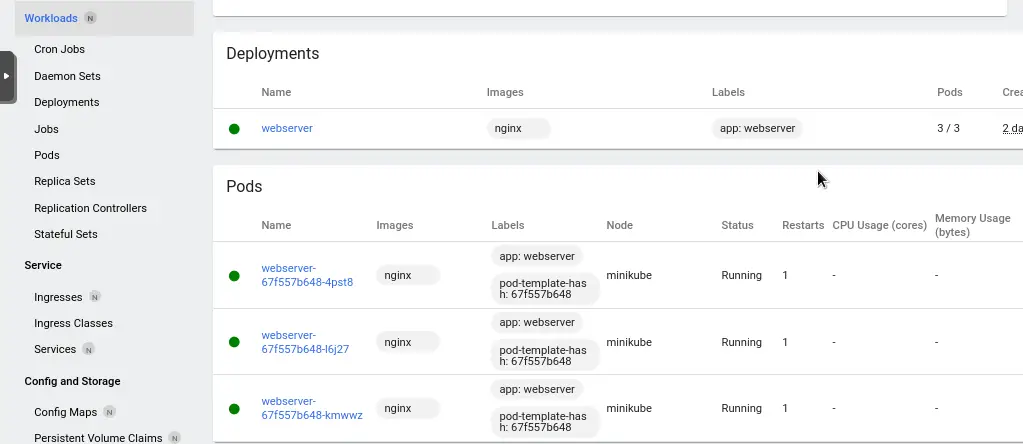Click the N badge beside Ingresses
This screenshot has width=1023, height=444.
(x=95, y=297)
